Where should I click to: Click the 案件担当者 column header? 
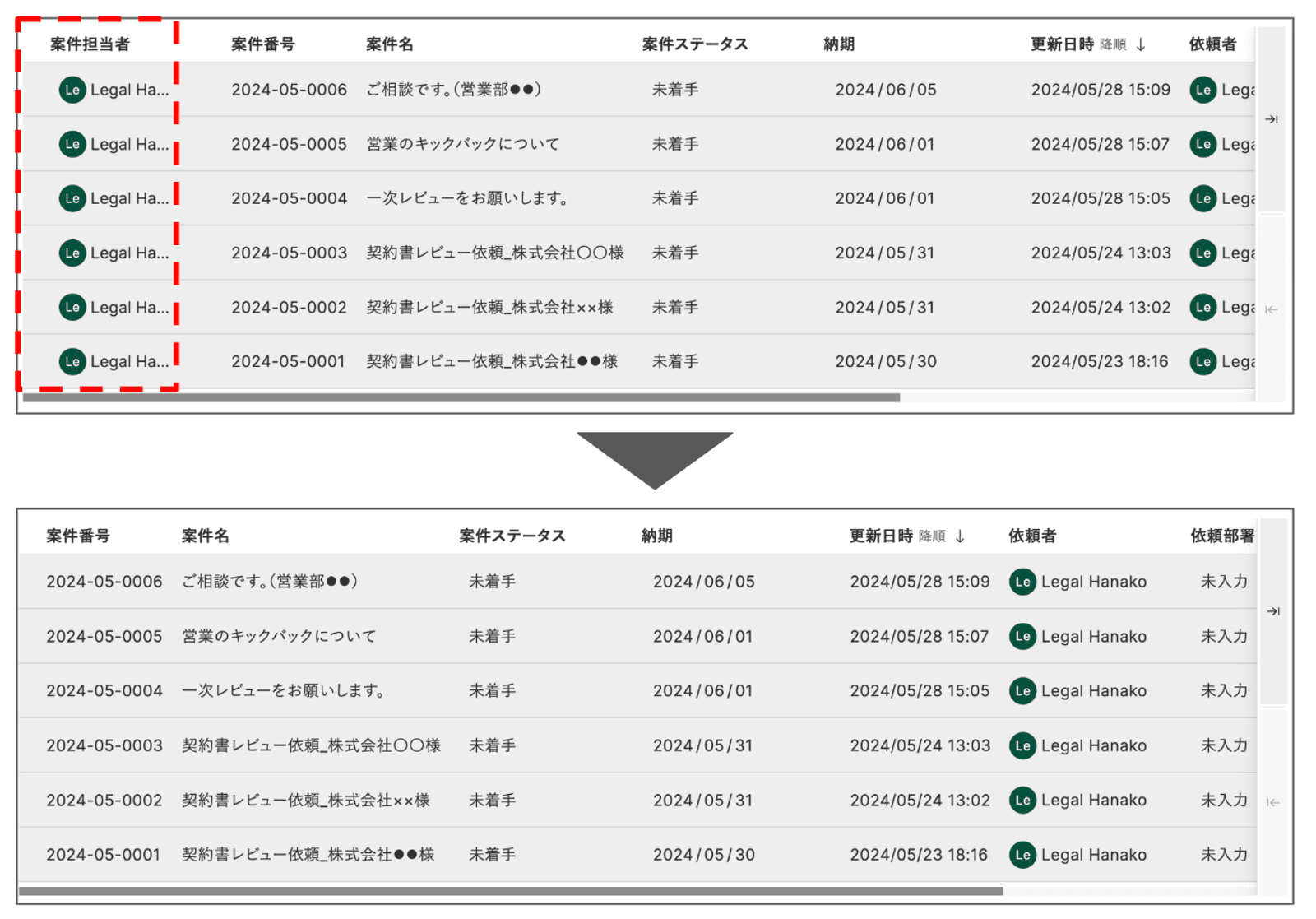point(90,44)
